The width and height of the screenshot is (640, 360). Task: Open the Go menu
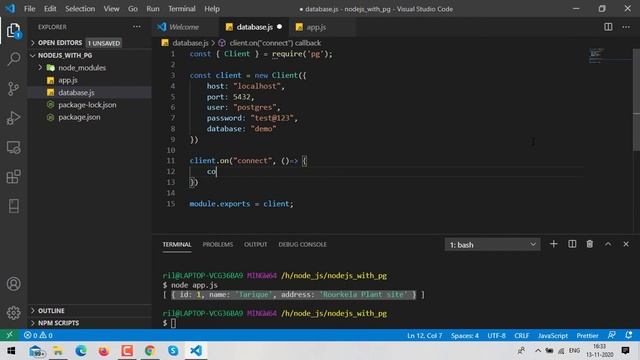coord(133,9)
